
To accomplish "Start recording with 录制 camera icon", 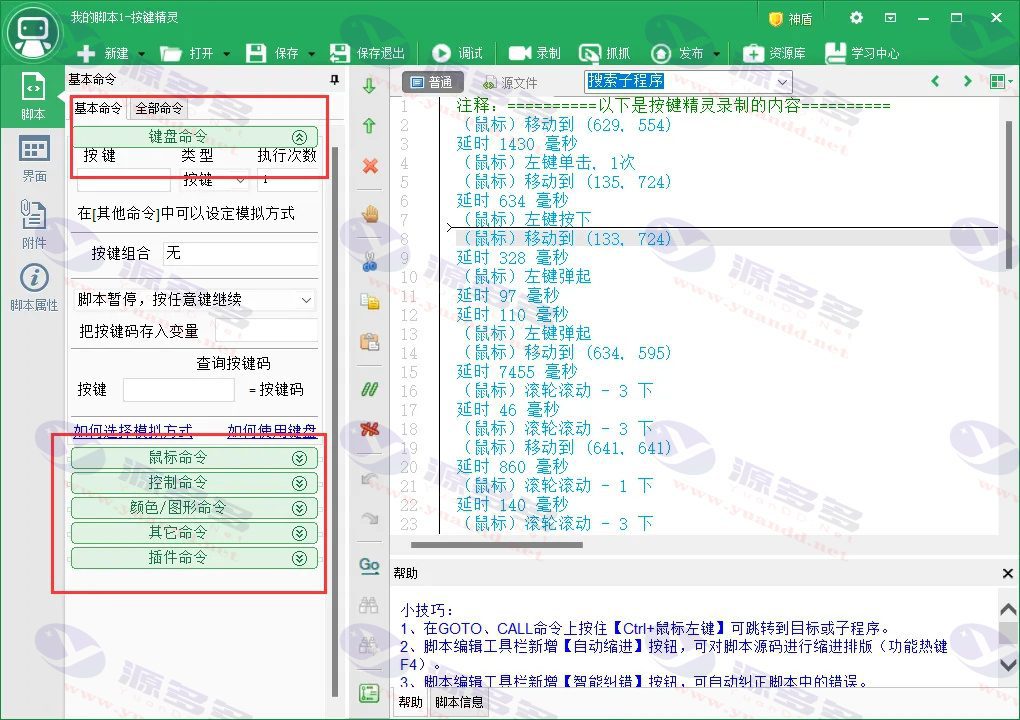I will click(519, 53).
